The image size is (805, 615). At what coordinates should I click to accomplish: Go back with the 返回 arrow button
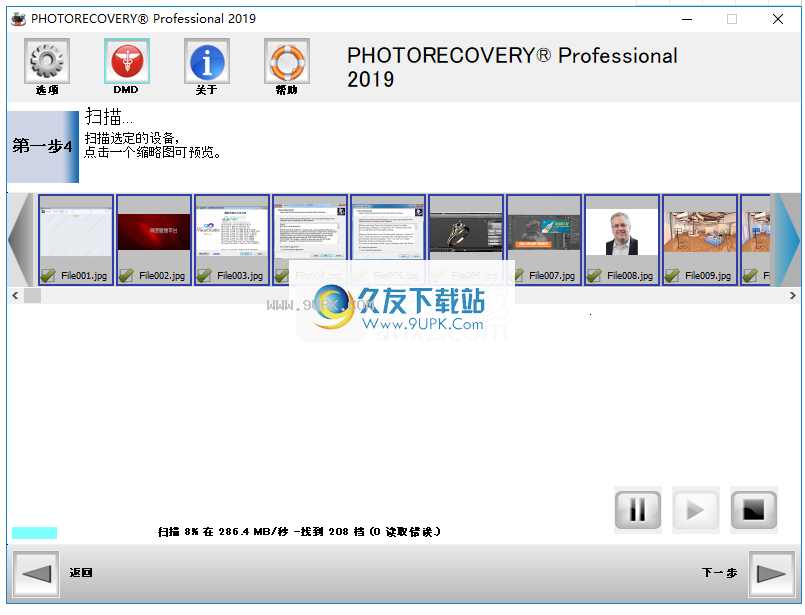(36, 574)
